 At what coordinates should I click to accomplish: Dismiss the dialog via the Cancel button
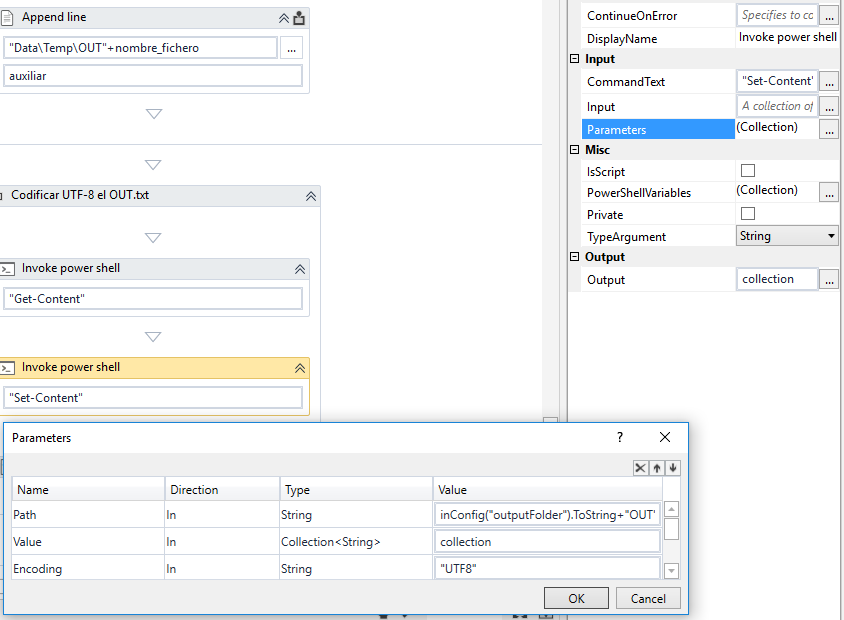[x=646, y=597]
